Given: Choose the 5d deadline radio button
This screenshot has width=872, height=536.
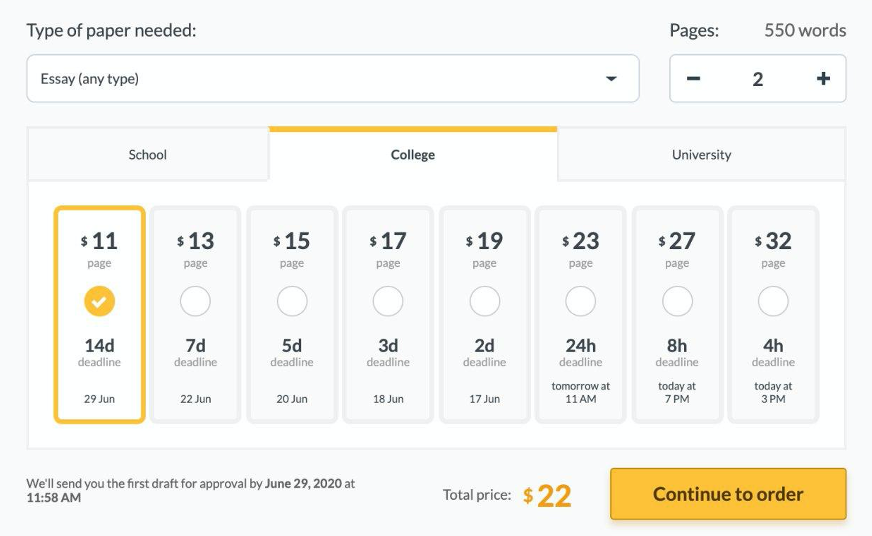Looking at the screenshot, I should (292, 300).
